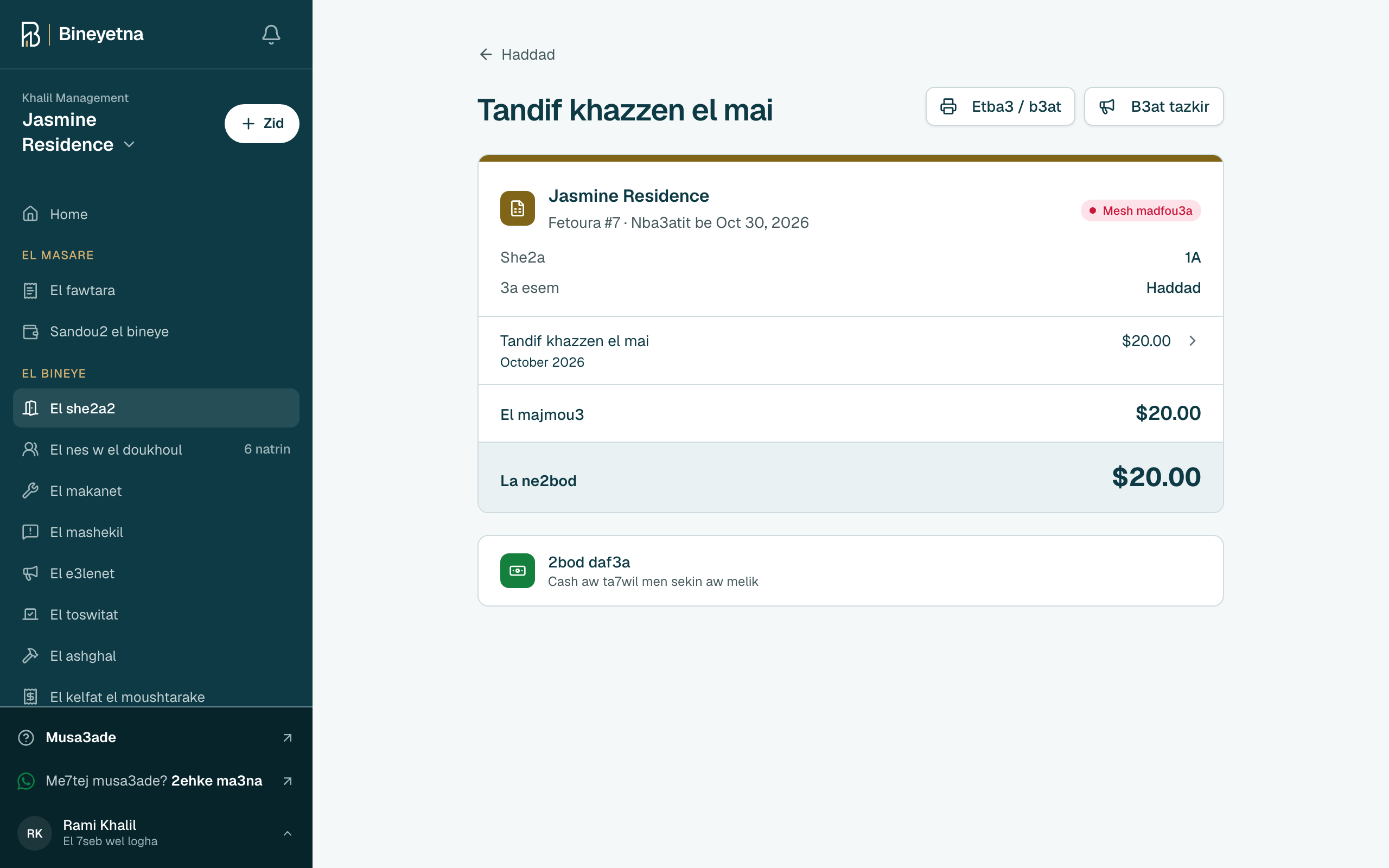
Task: Click the Etba3 / b3at print button
Action: point(1000,106)
